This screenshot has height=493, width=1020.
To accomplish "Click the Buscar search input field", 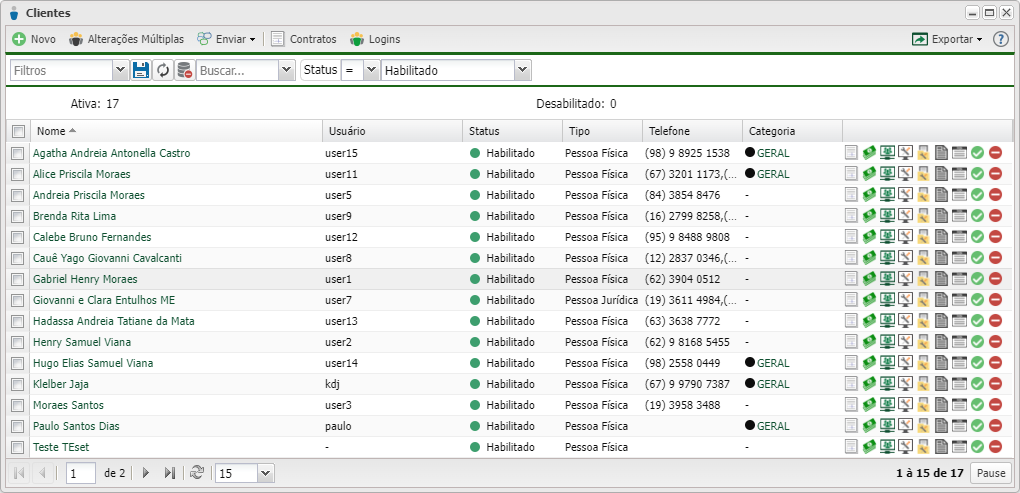I will point(236,70).
